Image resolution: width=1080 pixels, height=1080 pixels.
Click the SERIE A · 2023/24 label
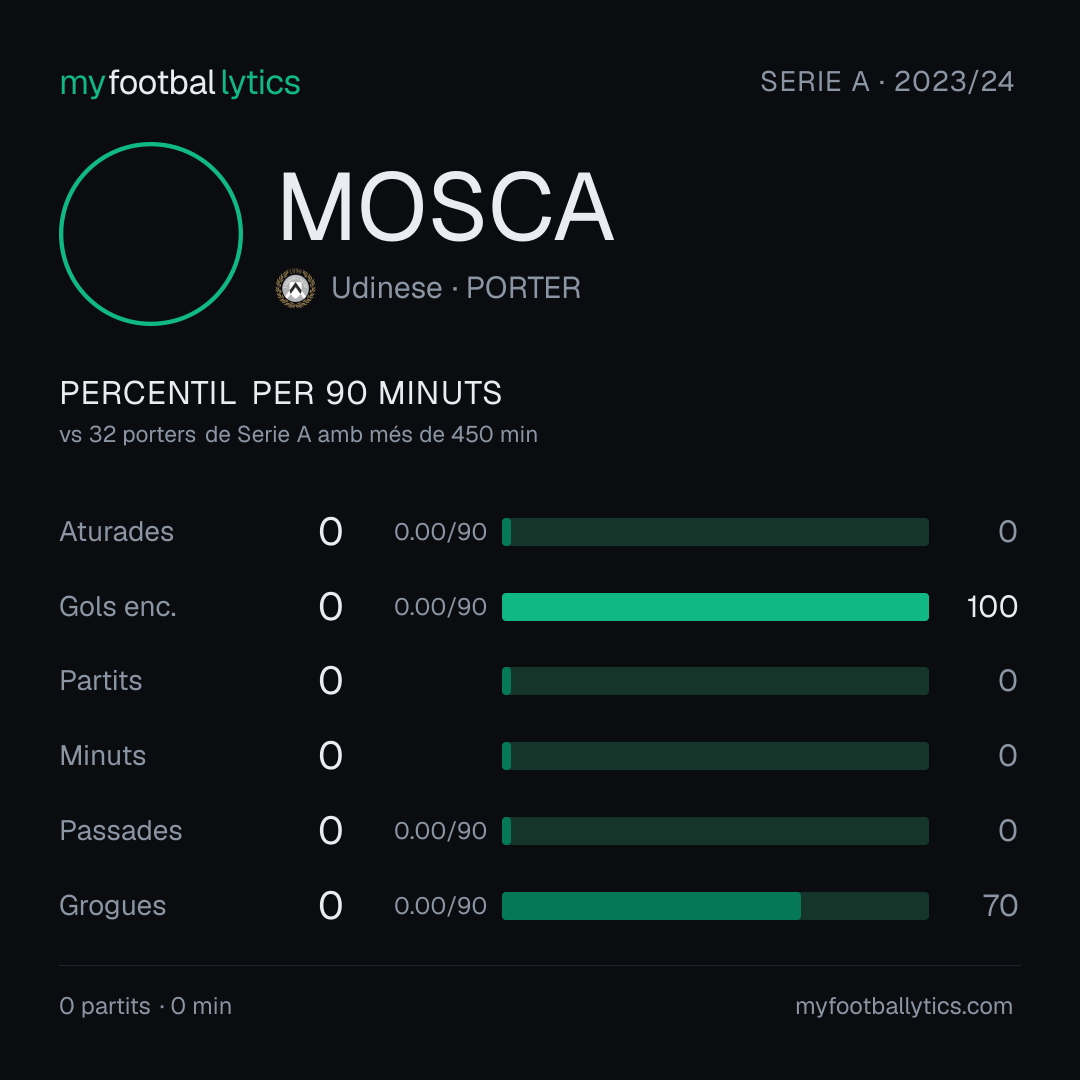(x=887, y=82)
